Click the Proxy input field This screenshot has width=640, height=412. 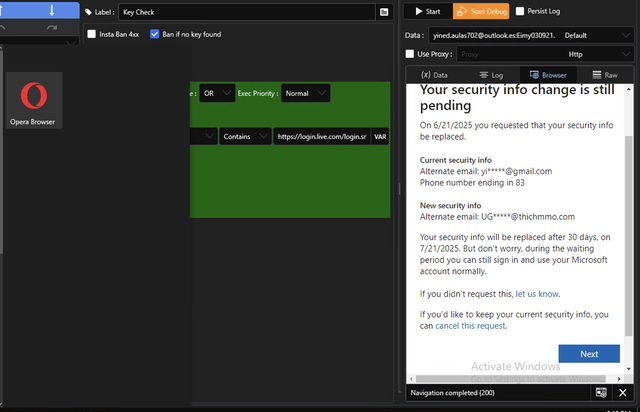coord(510,54)
